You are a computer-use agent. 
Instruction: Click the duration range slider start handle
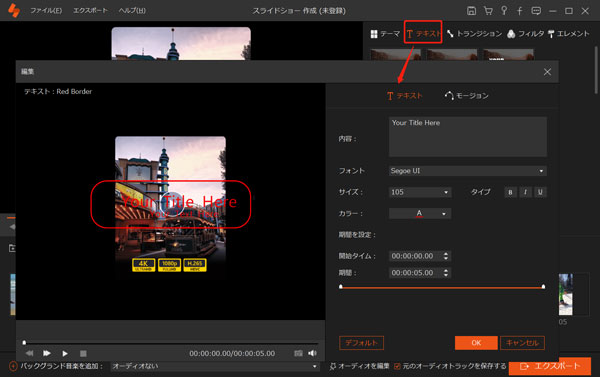click(x=341, y=286)
